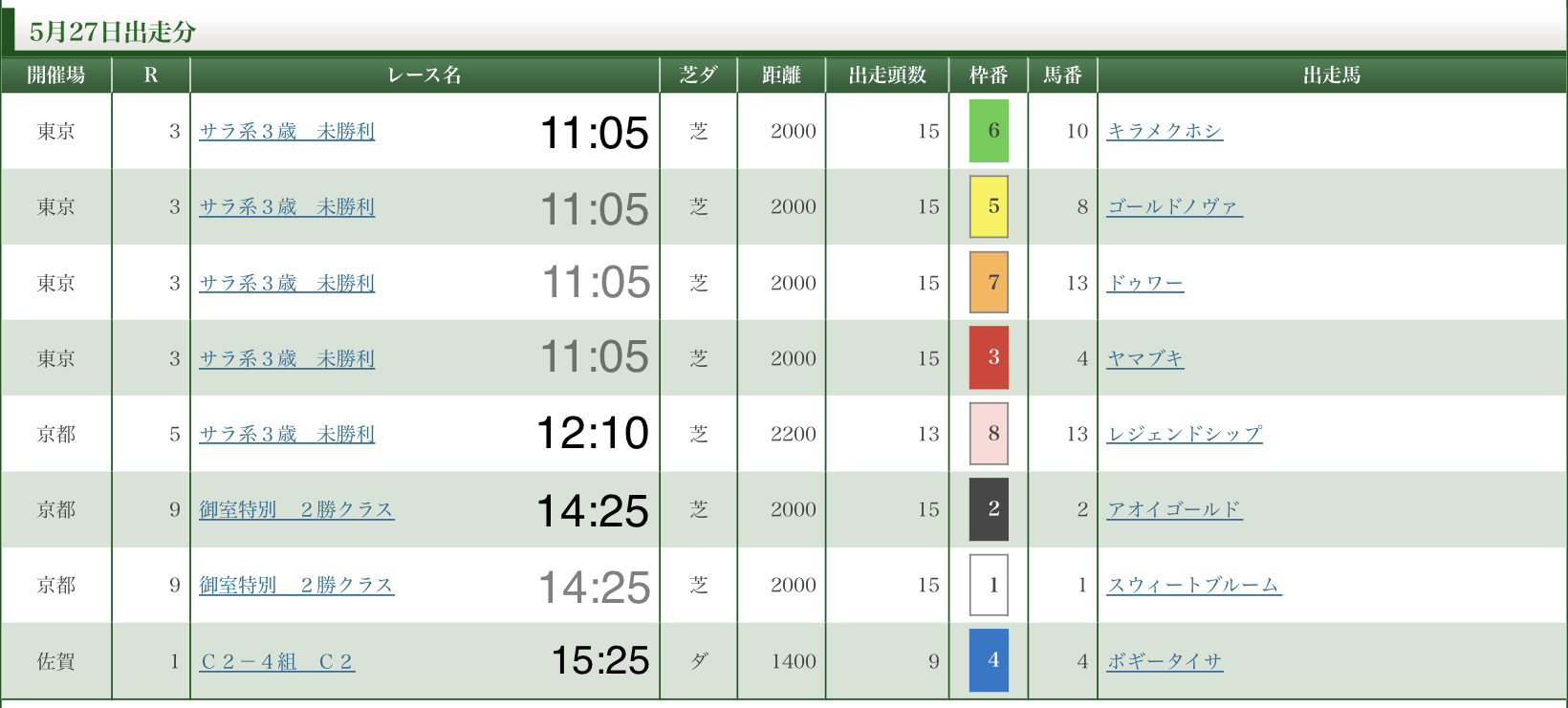The height and width of the screenshot is (708, 1568).
Task: Select the white frame number 1 badge
Action: pos(989,585)
